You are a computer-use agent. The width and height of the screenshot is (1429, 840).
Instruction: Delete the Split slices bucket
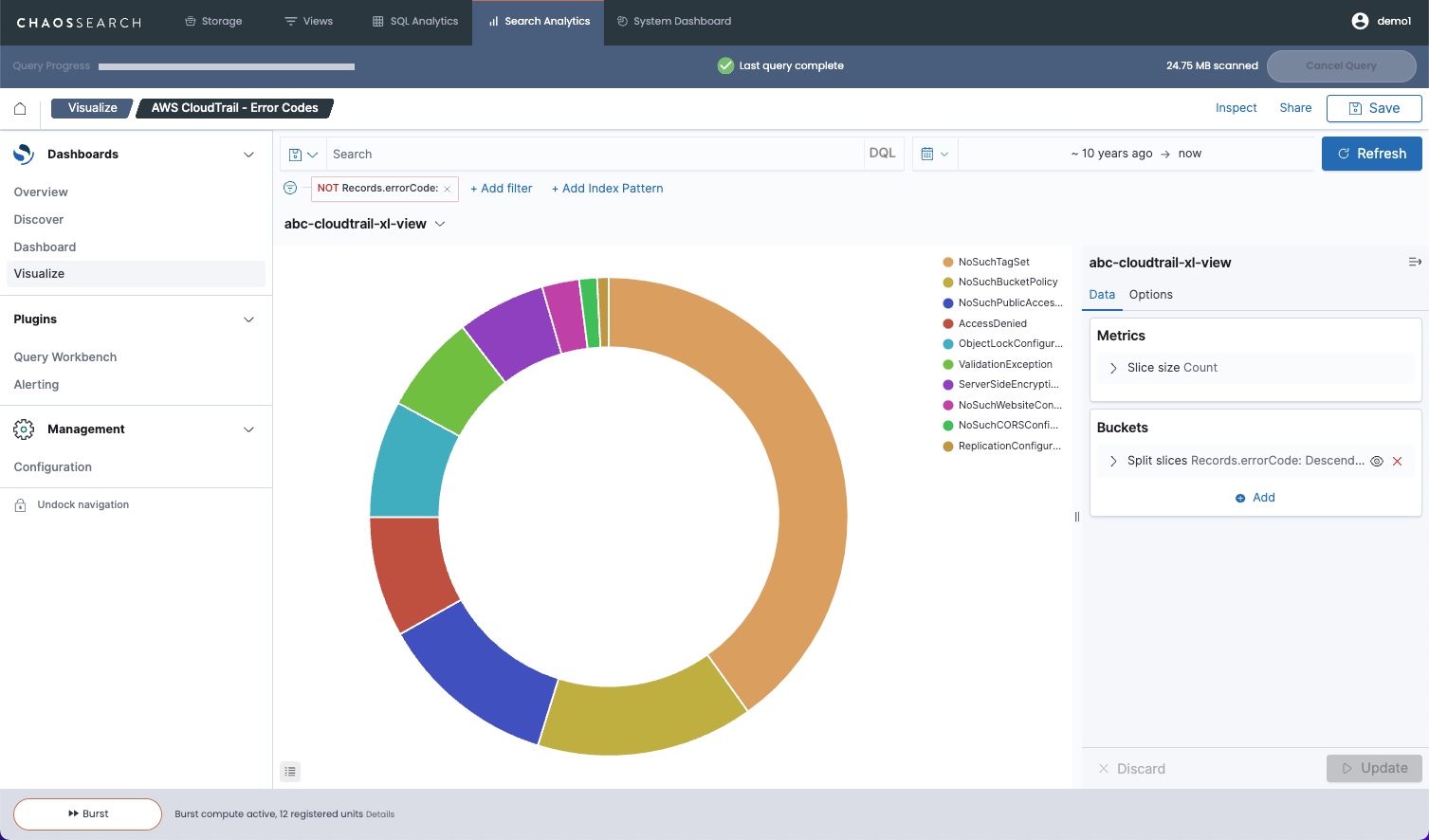point(1397,462)
